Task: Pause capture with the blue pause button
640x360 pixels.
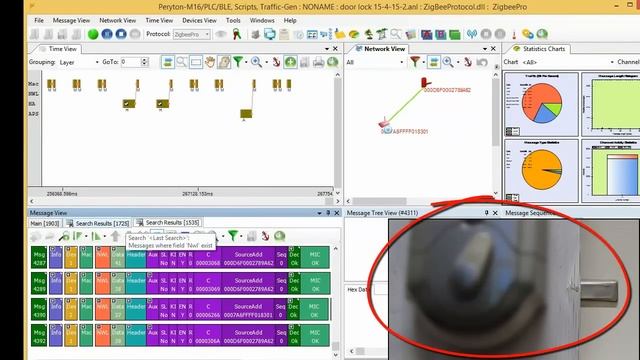Action: coord(107,34)
